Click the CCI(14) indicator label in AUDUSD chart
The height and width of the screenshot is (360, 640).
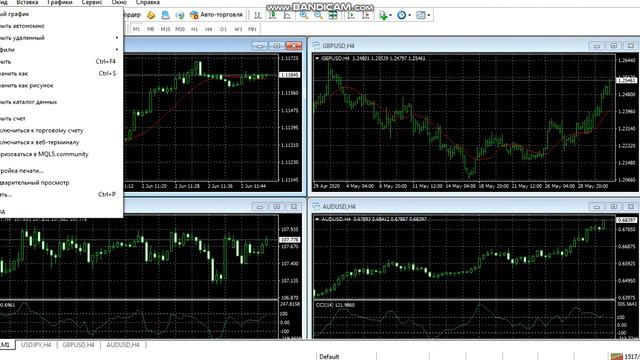(x=335, y=305)
